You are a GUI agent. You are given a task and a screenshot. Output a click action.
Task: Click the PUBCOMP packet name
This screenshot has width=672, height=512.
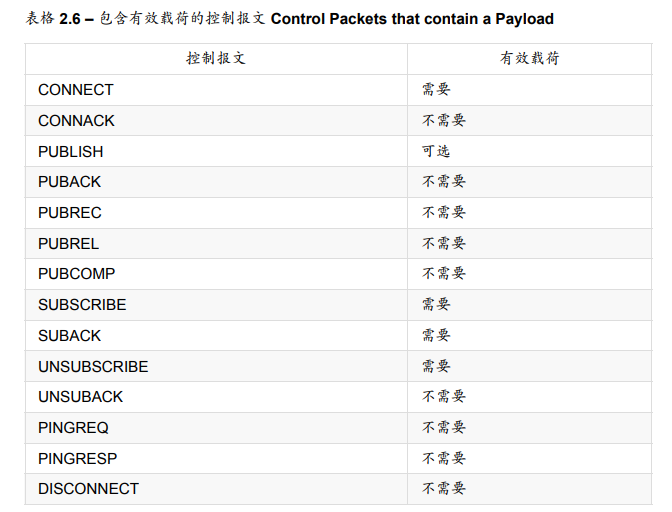tap(76, 274)
